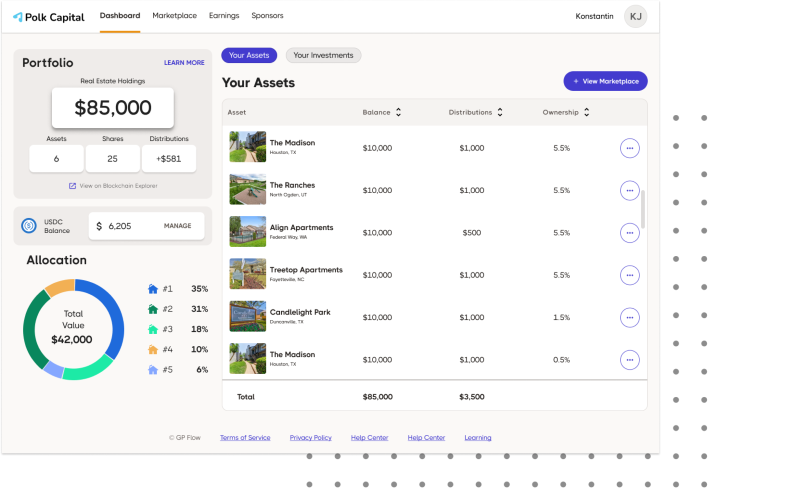Screen dimensions: 796x500
Task: Sort assets by Balance column
Action: (398, 113)
